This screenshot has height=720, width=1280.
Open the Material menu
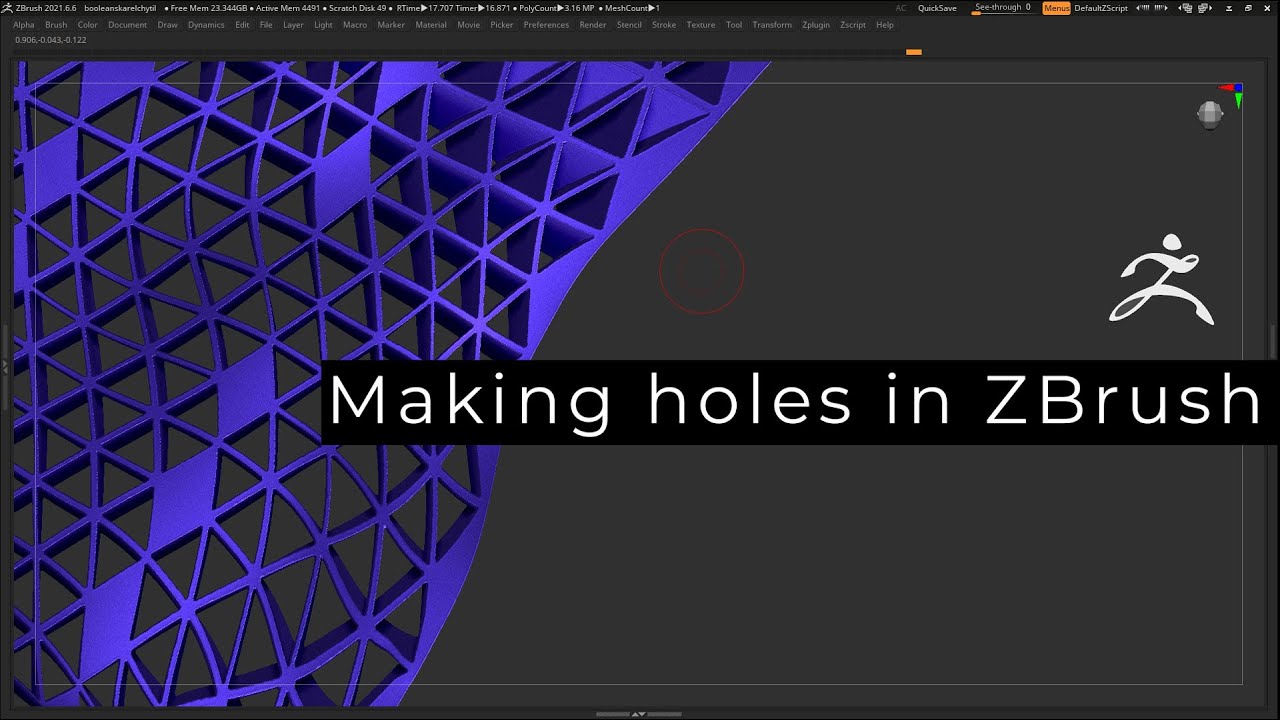pyautogui.click(x=431, y=25)
